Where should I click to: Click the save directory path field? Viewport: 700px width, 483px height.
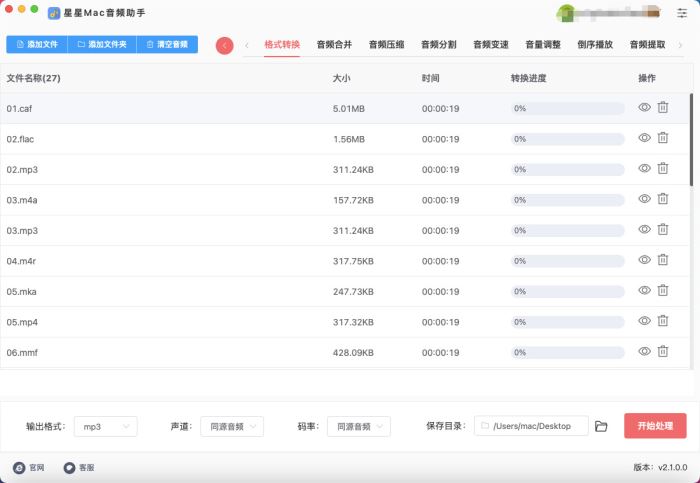point(531,426)
